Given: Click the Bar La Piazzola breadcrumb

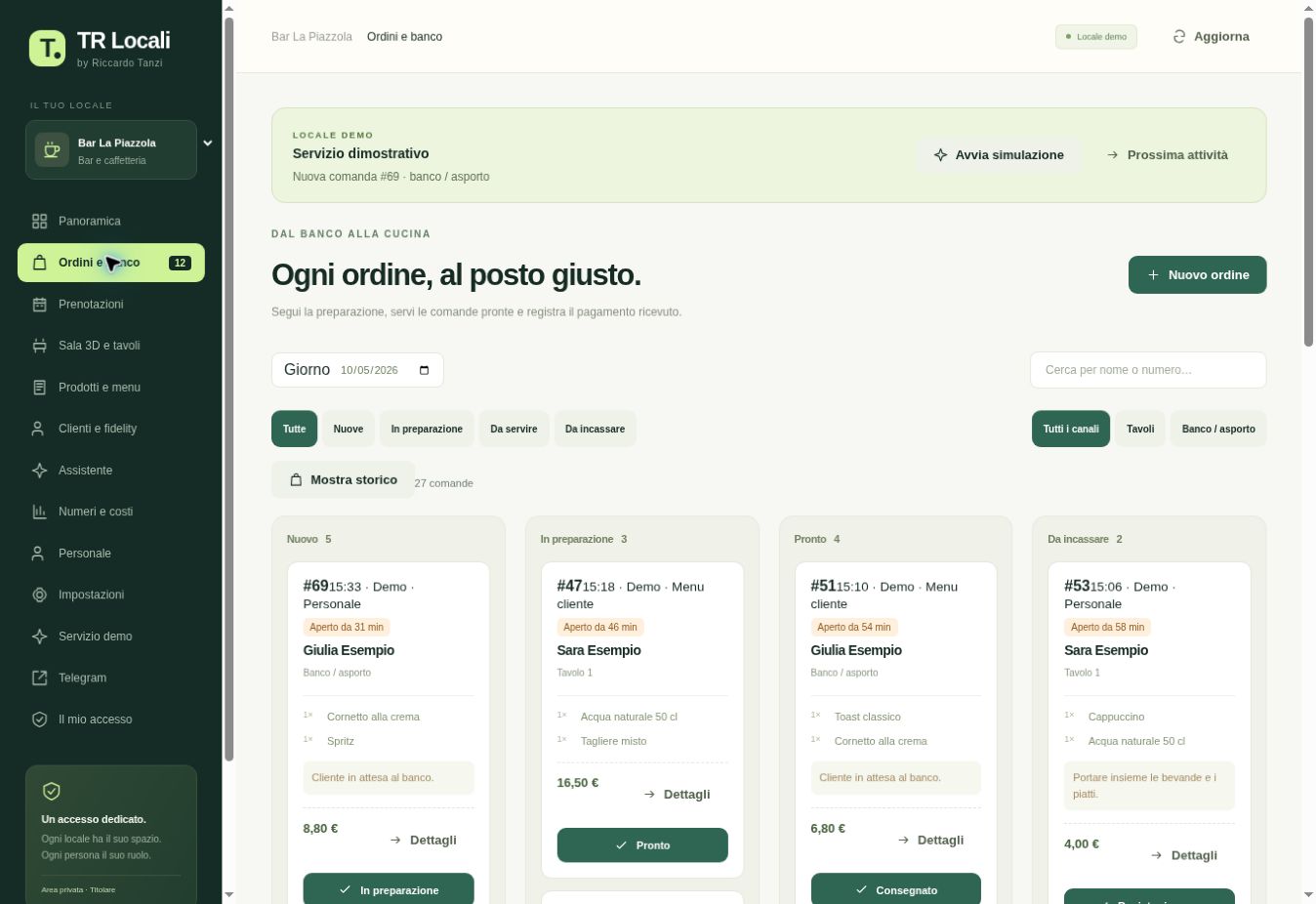Looking at the screenshot, I should (311, 36).
